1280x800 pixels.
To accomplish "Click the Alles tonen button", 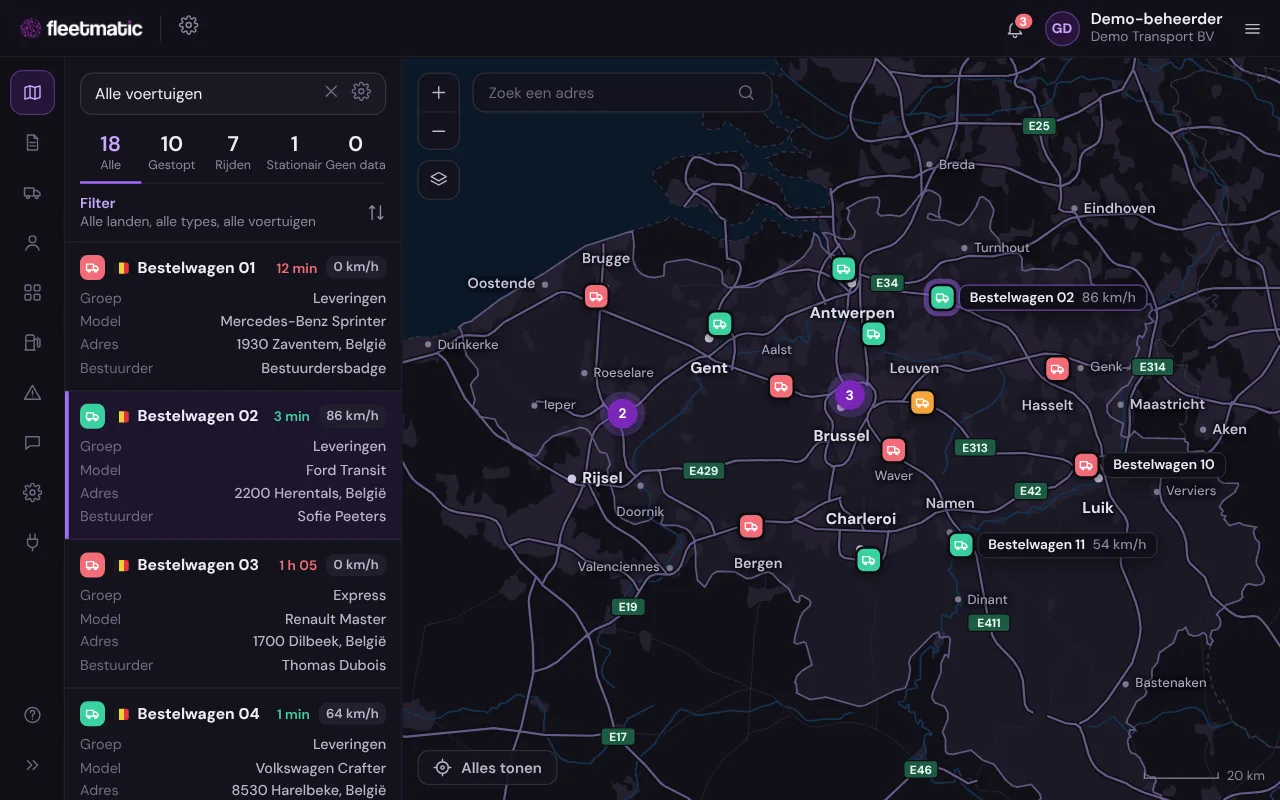I will 487,768.
